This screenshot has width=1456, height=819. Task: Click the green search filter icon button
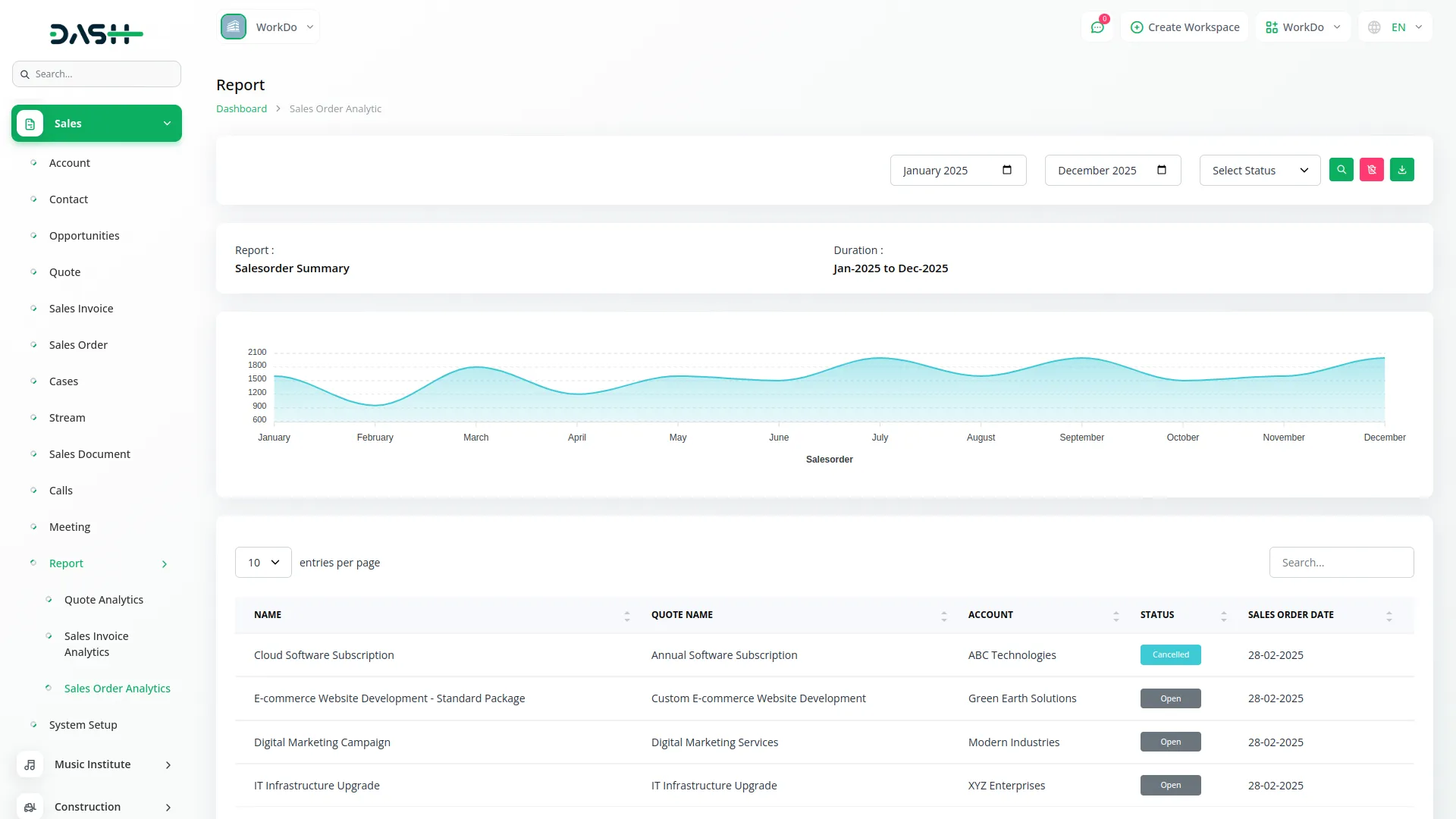tap(1341, 170)
